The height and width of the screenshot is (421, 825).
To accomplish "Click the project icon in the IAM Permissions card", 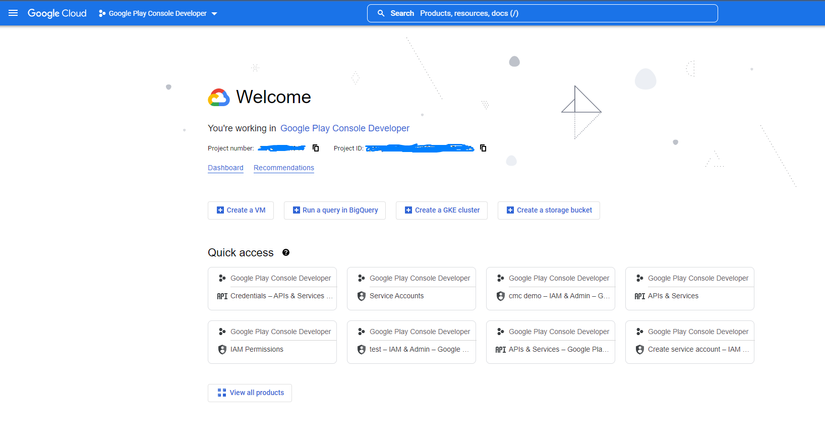I will 222,332.
